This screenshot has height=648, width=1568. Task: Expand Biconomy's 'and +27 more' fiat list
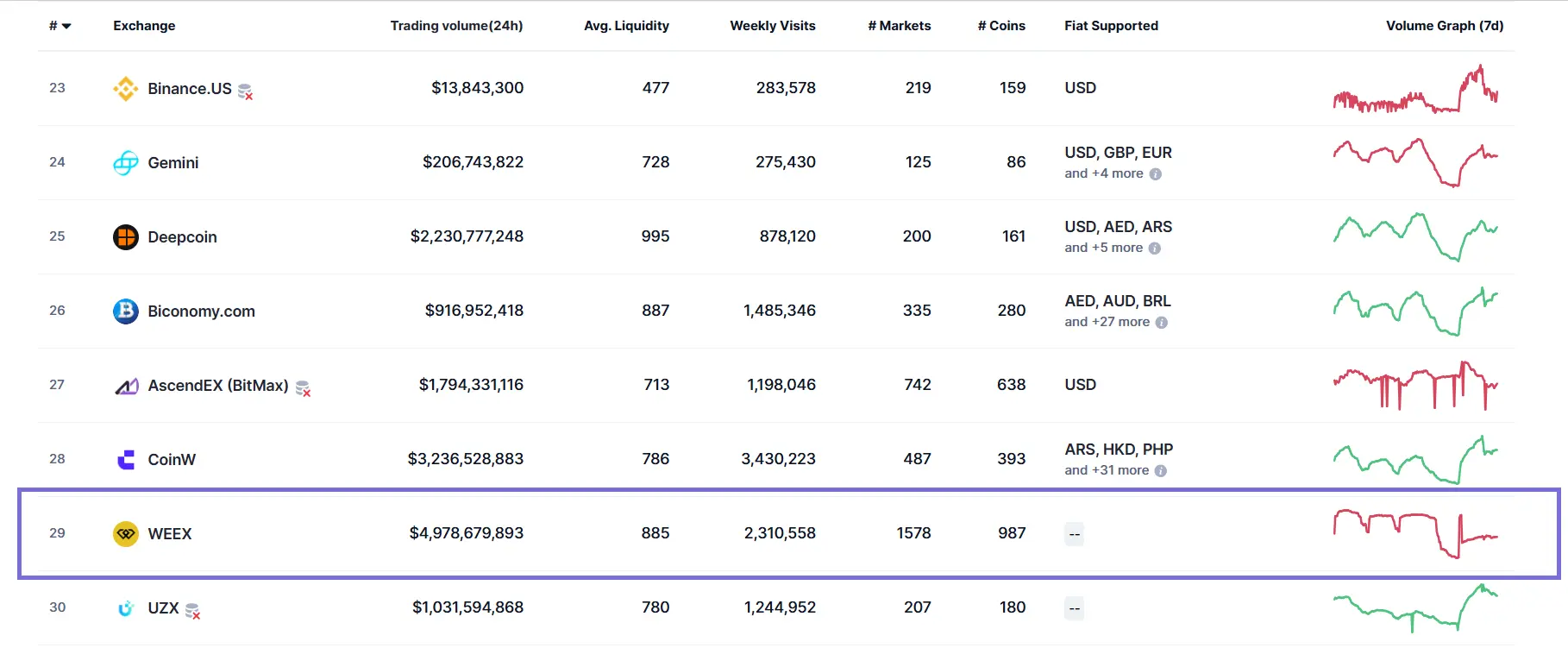tap(1107, 322)
